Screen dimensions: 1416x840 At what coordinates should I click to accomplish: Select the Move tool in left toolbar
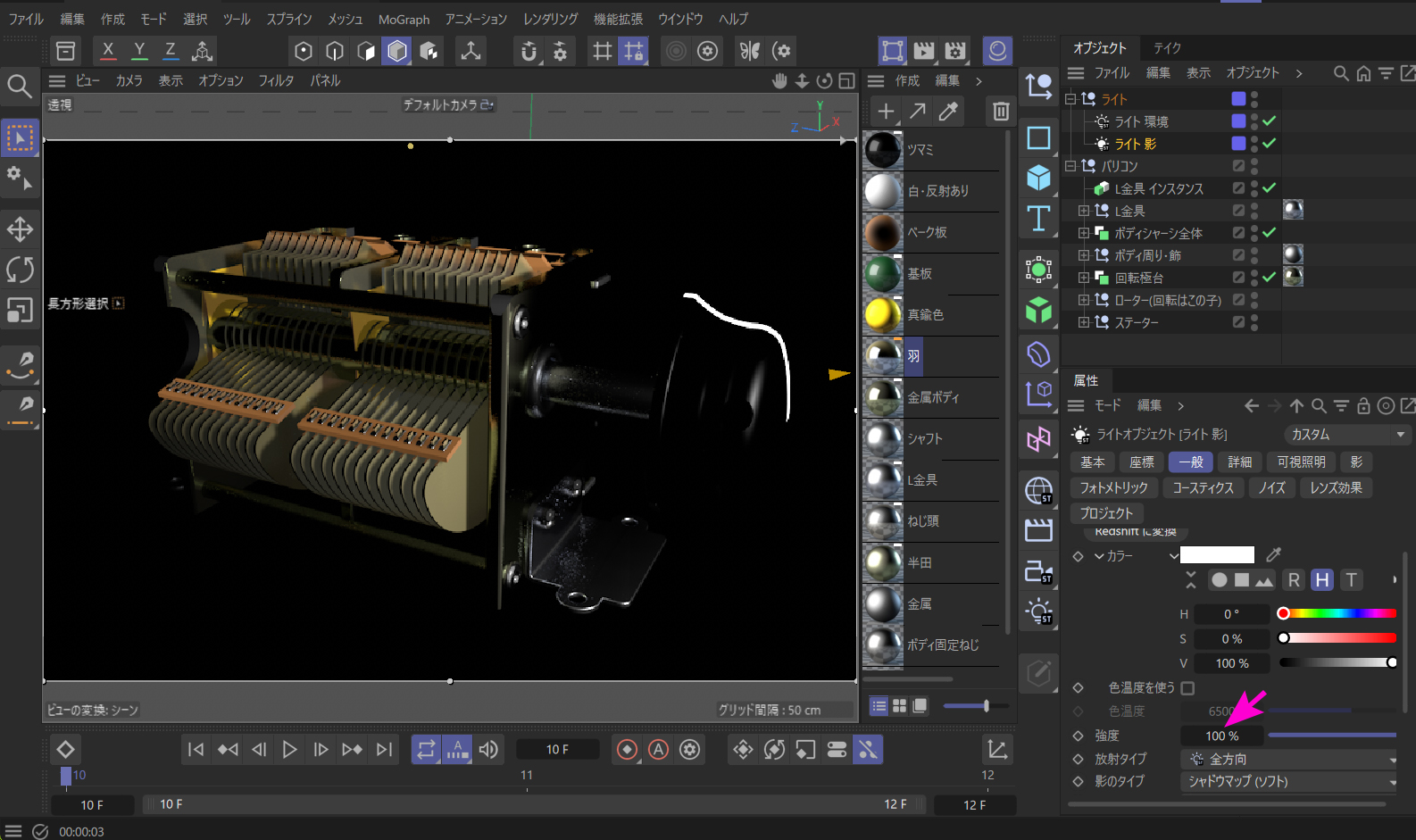20,229
